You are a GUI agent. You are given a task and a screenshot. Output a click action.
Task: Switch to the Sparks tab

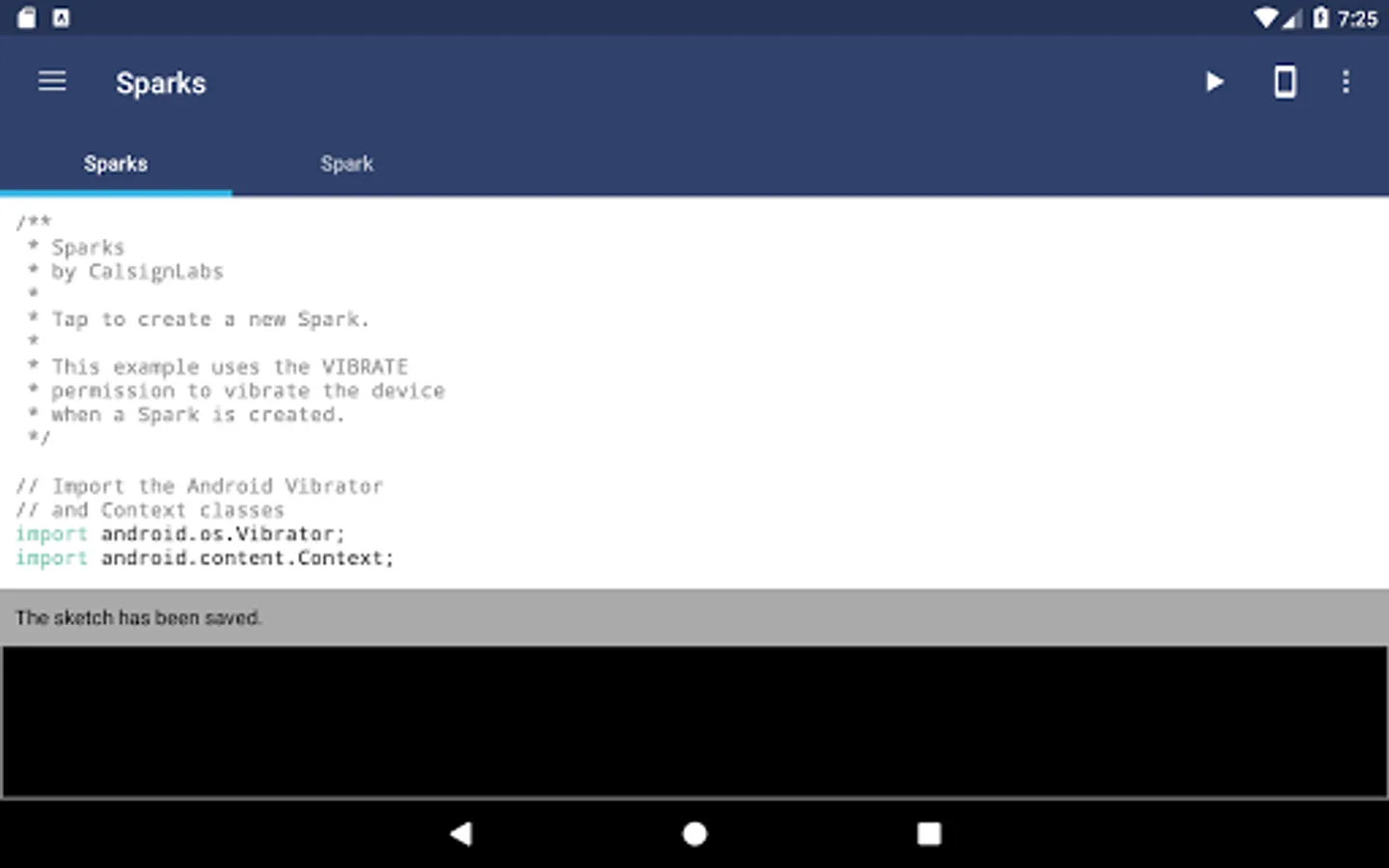click(116, 164)
